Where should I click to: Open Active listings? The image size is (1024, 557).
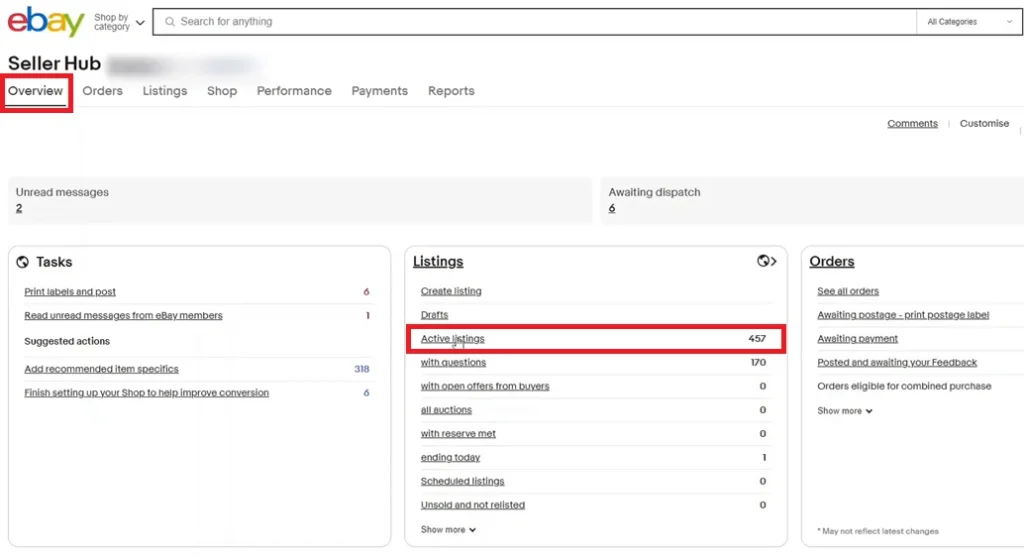click(x=453, y=338)
